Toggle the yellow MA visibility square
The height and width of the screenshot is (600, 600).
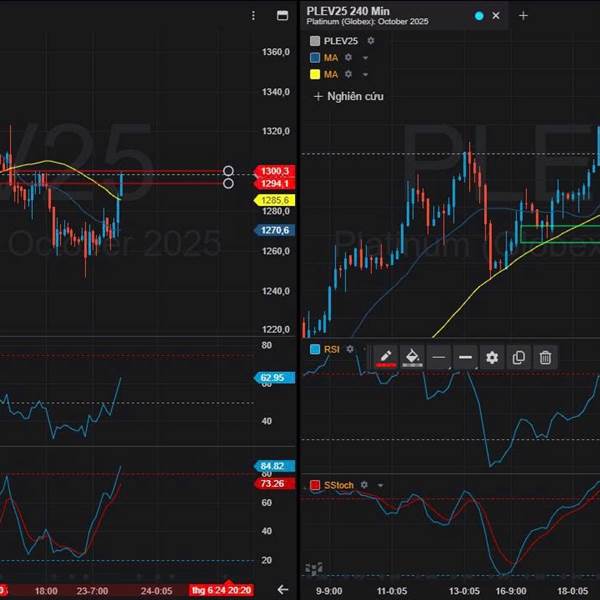point(315,74)
